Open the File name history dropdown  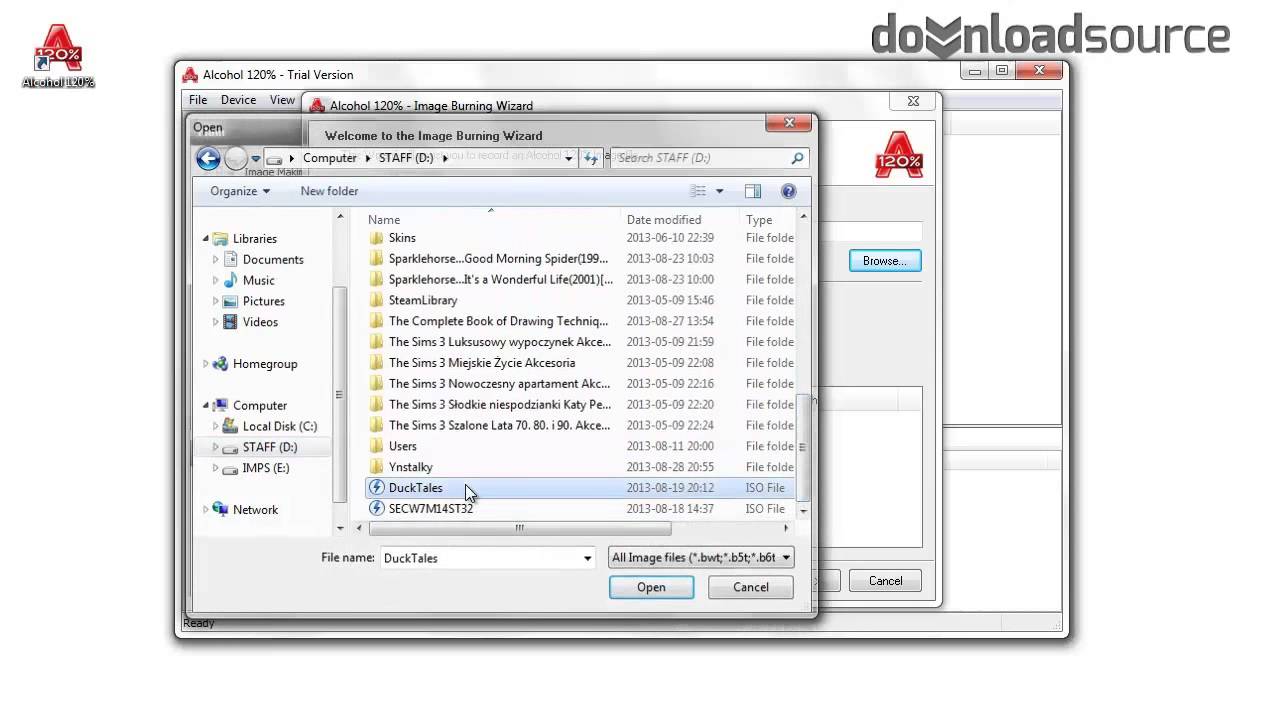coord(588,558)
